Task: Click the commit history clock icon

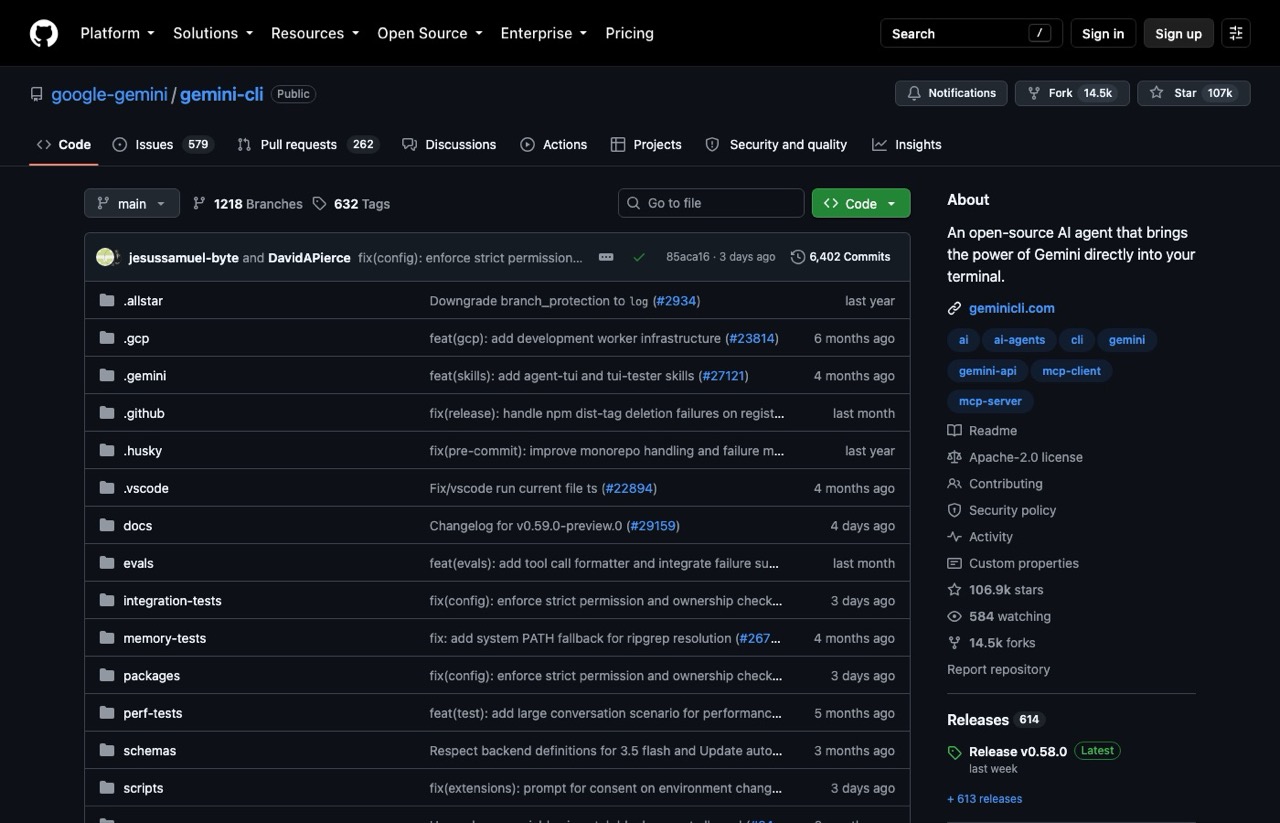Action: [x=797, y=257]
